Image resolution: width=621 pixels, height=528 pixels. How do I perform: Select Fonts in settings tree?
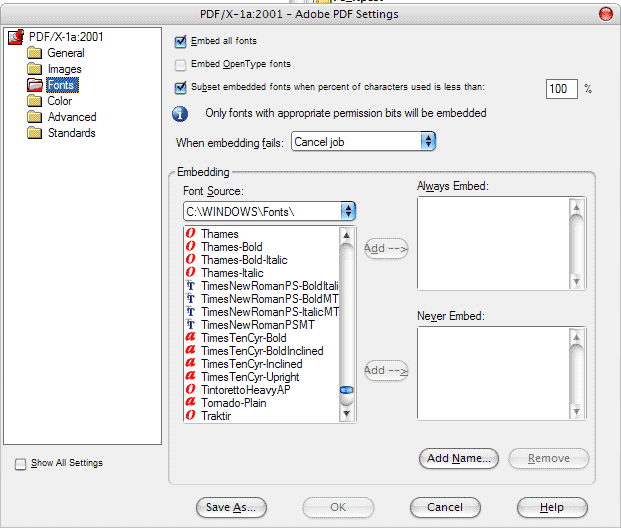tap(62, 85)
